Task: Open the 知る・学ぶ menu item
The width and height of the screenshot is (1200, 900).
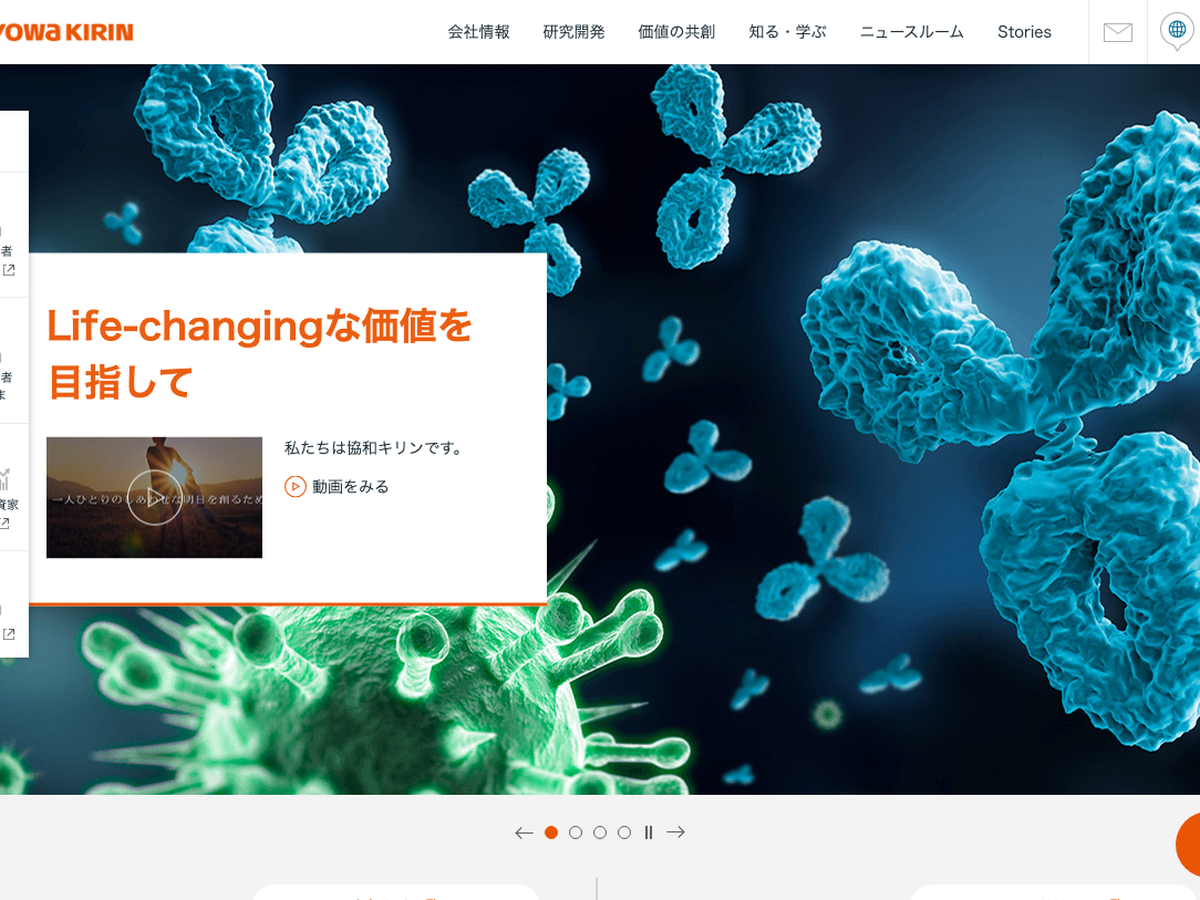Action: tap(788, 32)
